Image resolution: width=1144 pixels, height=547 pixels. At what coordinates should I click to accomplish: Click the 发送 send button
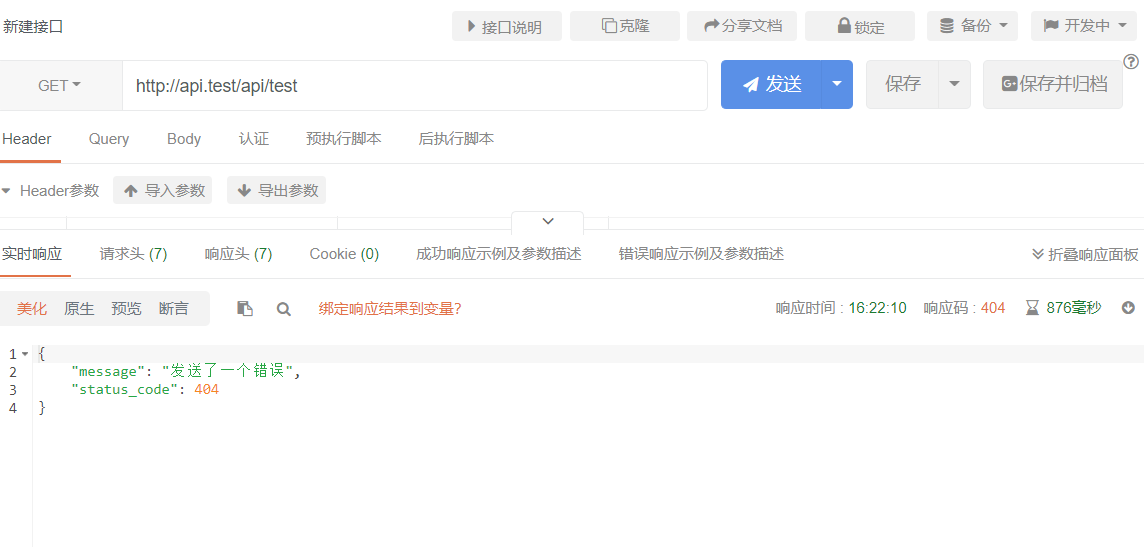771,85
